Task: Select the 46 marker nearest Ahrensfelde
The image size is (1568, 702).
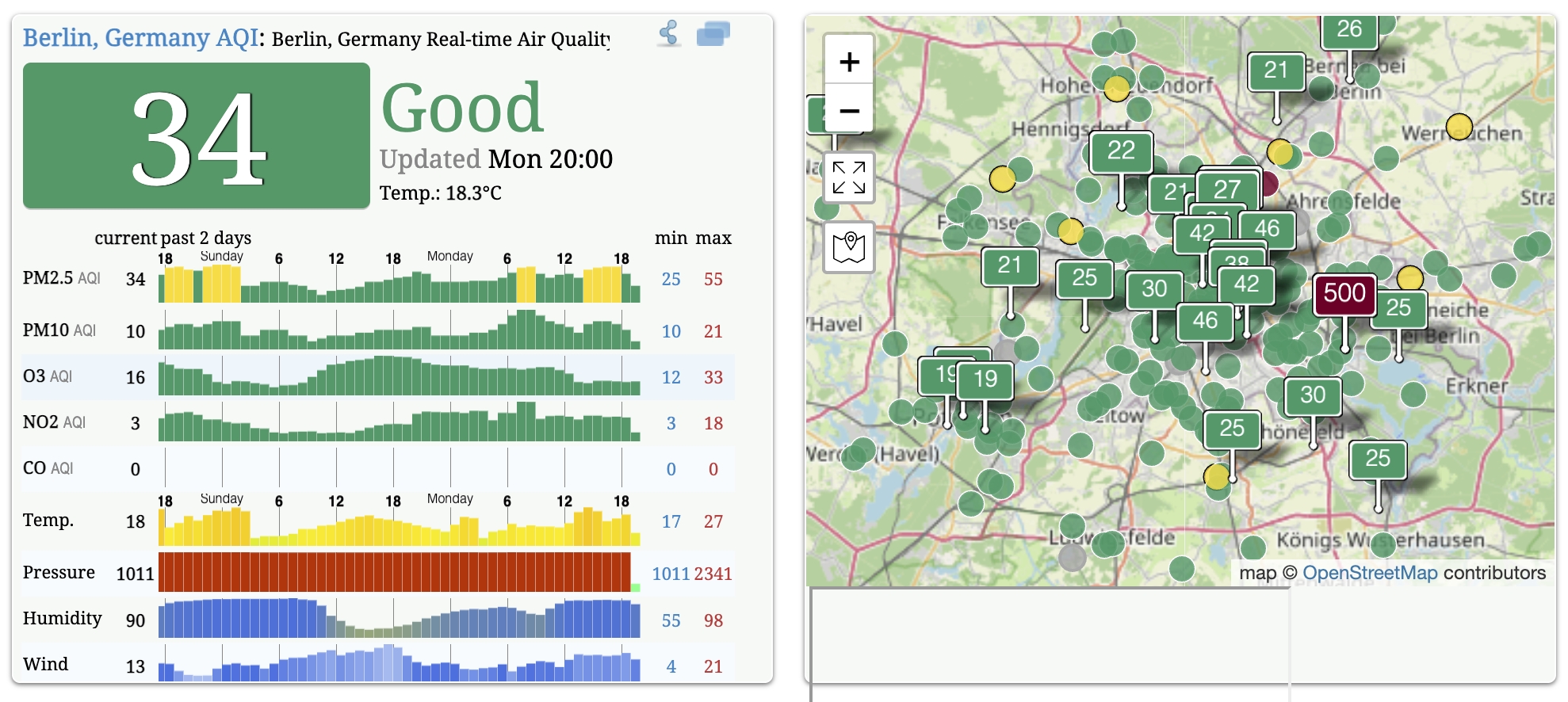Action: 1267,229
